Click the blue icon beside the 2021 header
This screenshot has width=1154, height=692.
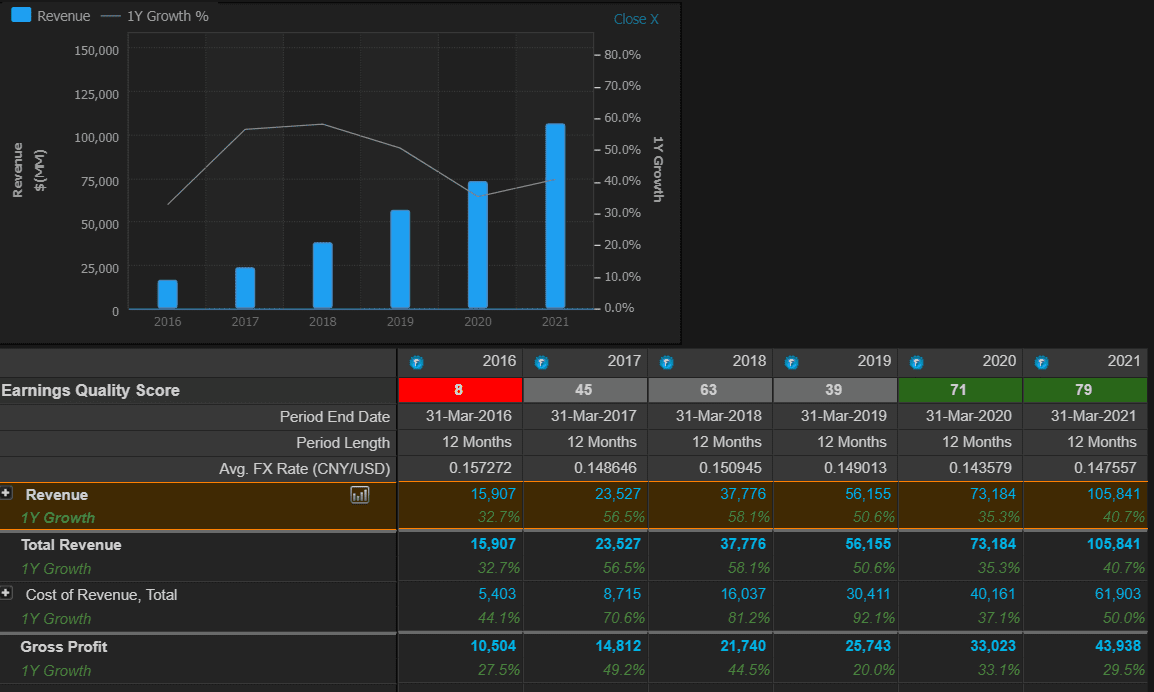coord(1041,362)
